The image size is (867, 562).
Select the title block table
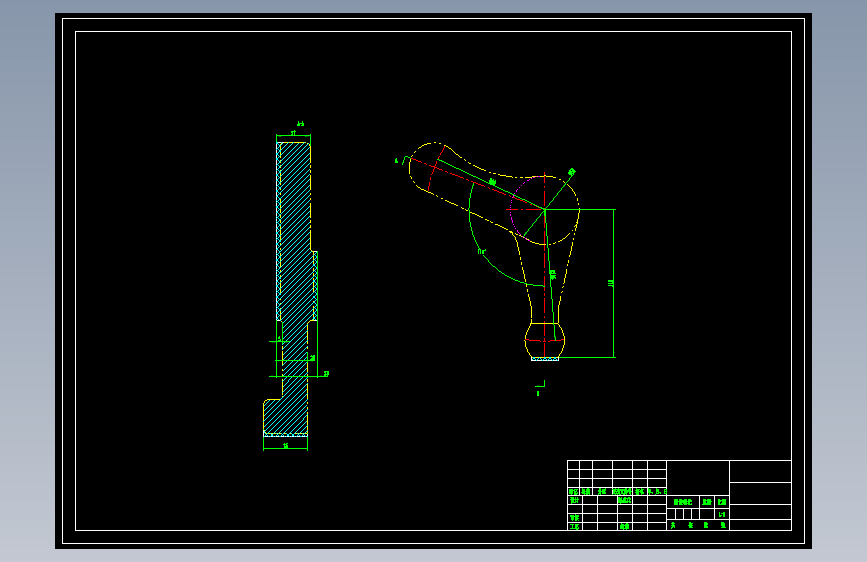(679, 495)
